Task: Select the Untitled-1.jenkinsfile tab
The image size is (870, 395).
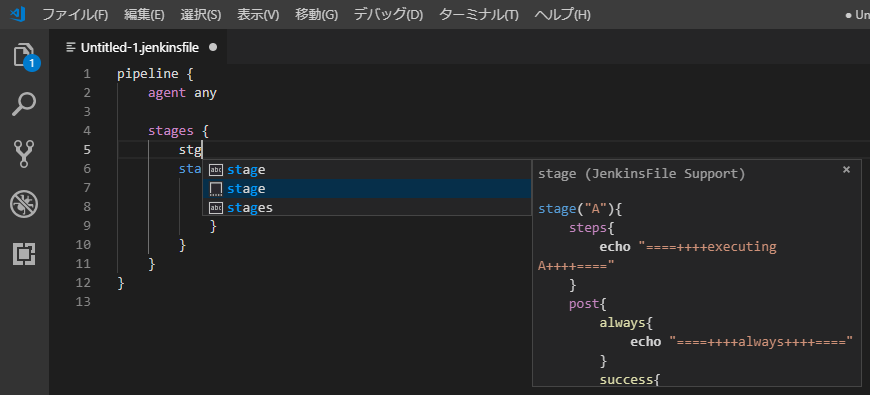Action: point(139,47)
